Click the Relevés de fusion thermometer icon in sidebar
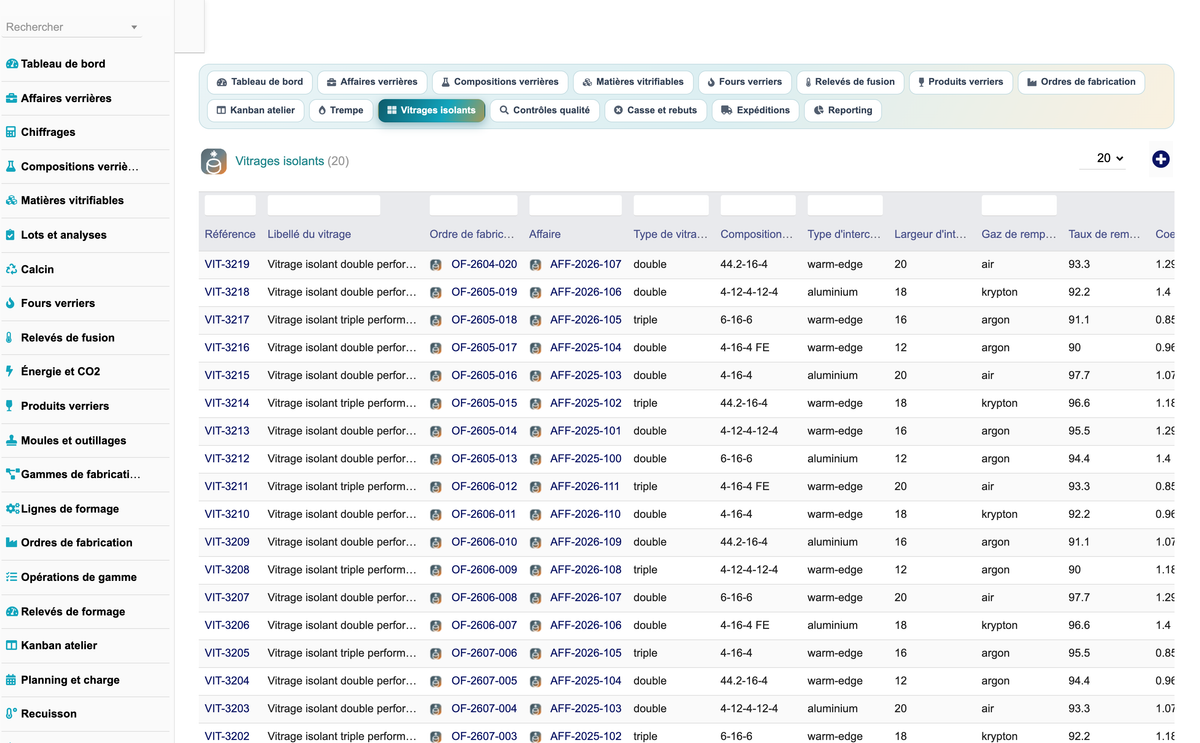 coord(10,337)
